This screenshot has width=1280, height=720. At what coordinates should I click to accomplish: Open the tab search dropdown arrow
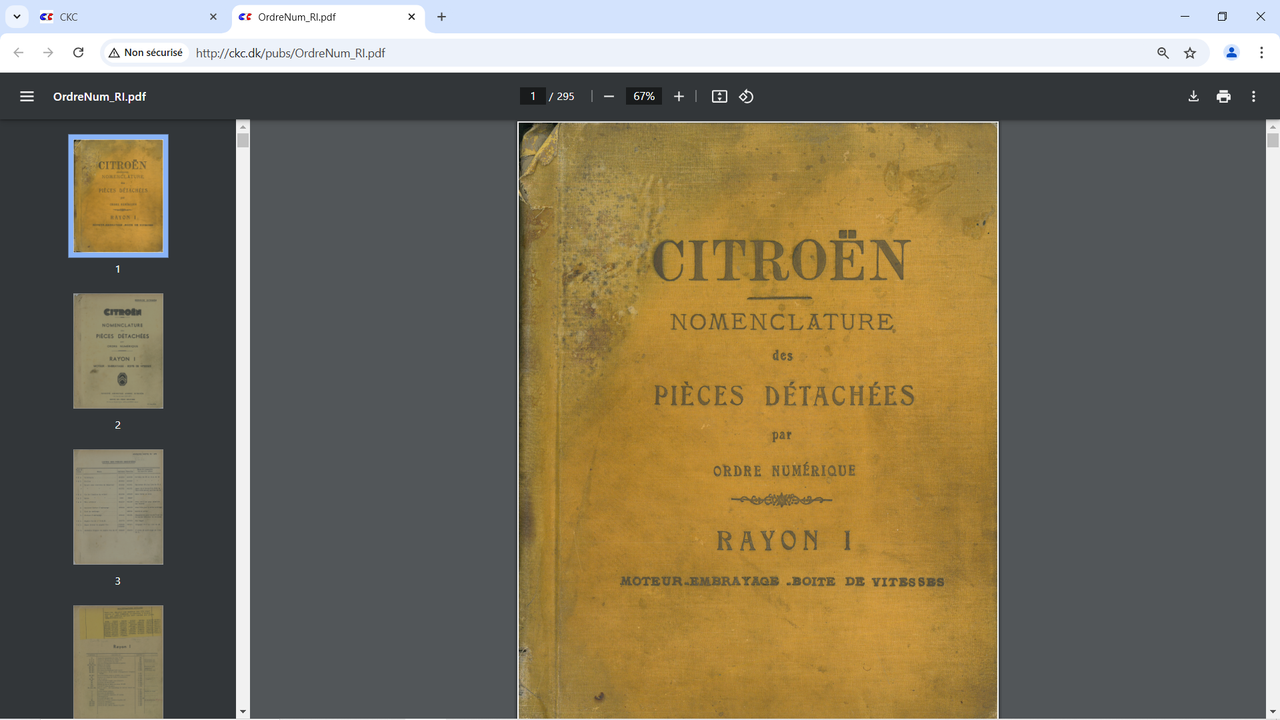pyautogui.click(x=17, y=17)
